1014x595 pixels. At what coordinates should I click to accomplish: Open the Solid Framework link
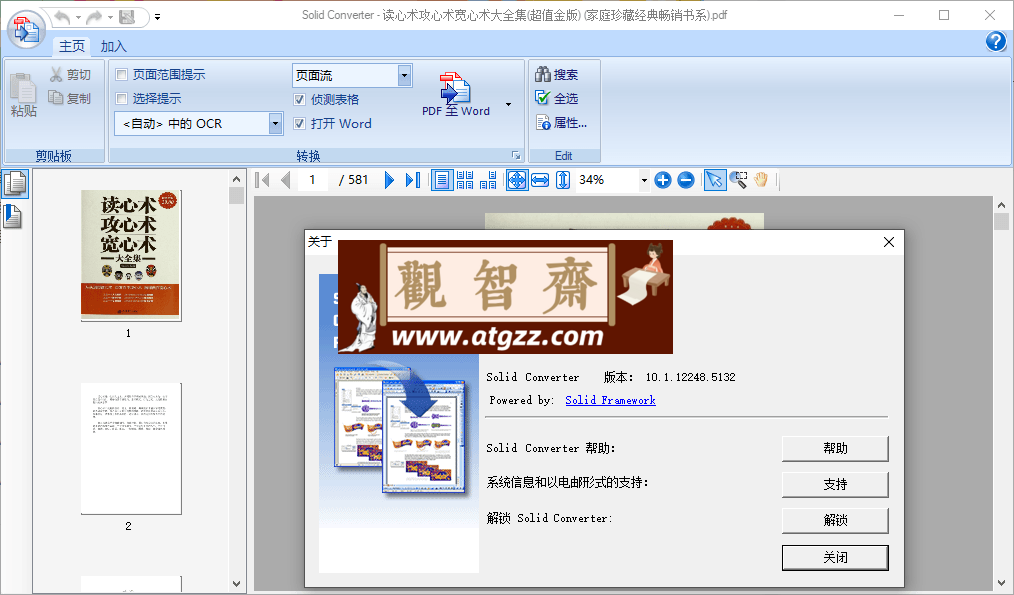[610, 400]
